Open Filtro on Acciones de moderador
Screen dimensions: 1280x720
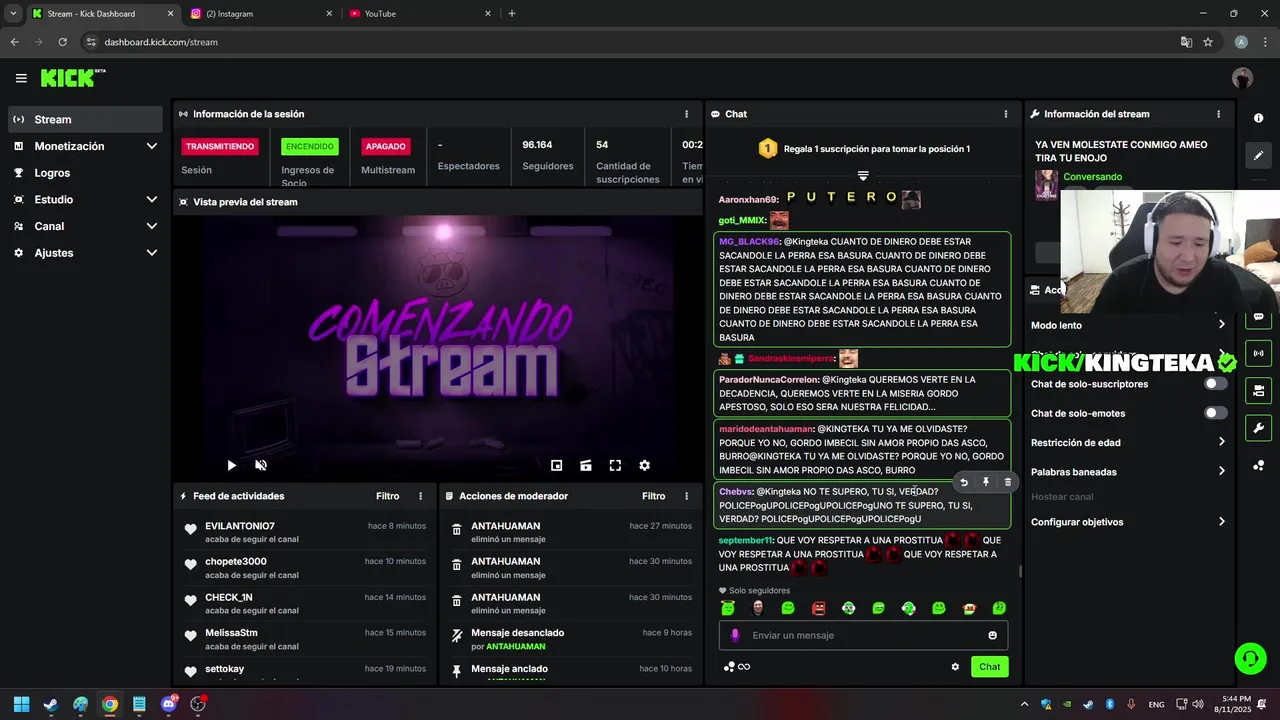pyautogui.click(x=653, y=496)
